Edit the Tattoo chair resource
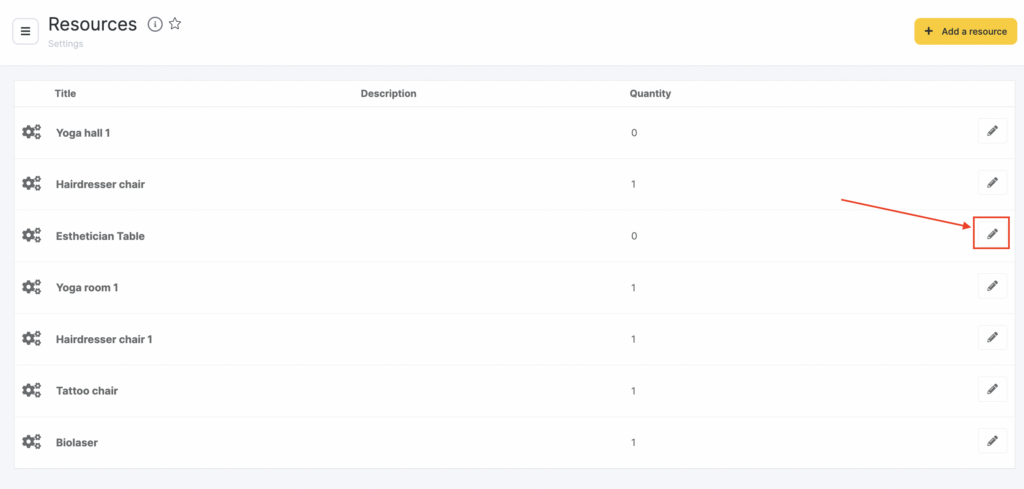Screen dimensions: 1024x489 click(x=991, y=389)
